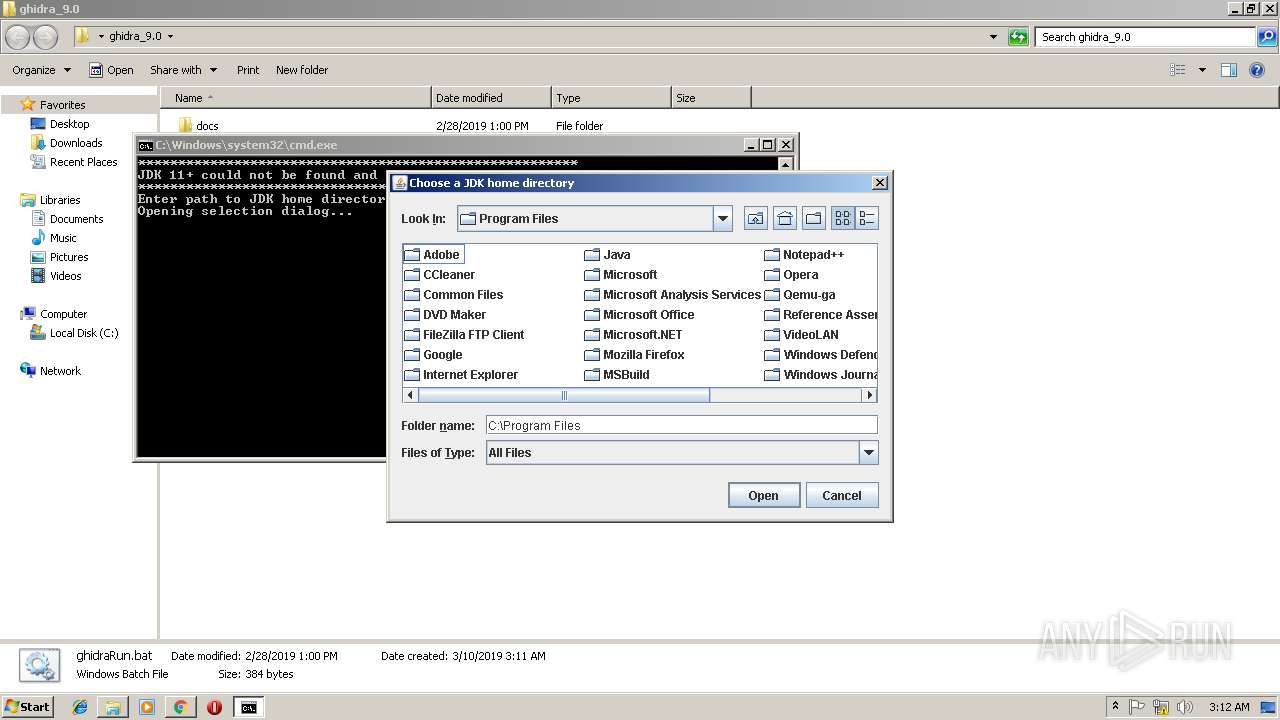Create New Folder icon in JDK dialog

(814, 218)
